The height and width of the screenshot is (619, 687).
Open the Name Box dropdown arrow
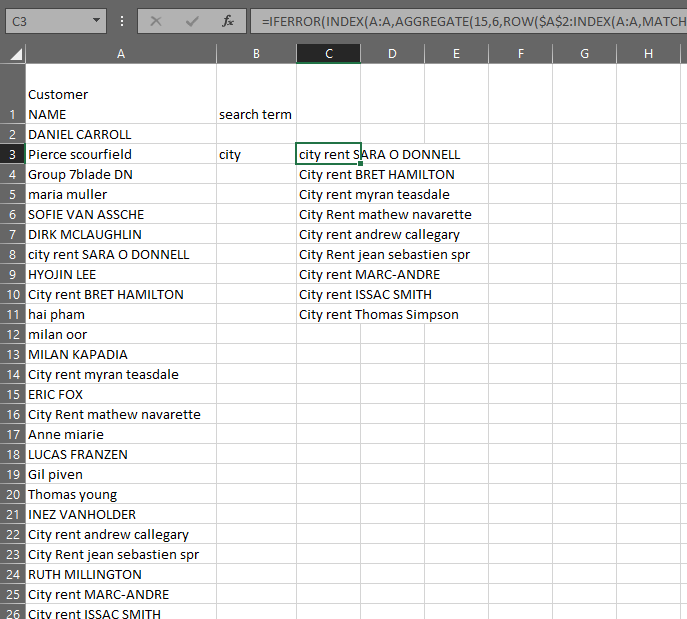pos(96,20)
